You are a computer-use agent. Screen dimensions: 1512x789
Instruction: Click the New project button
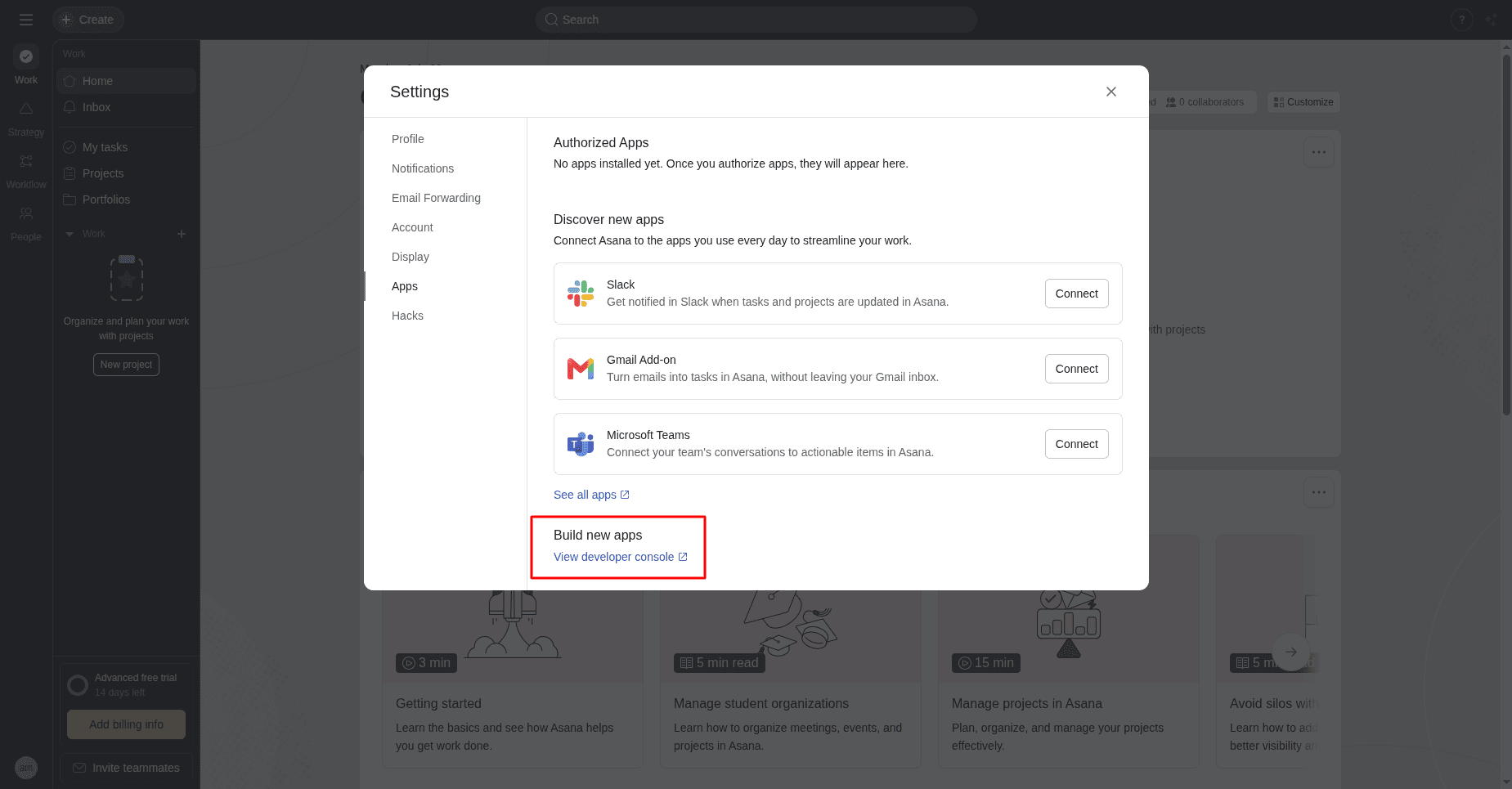[x=126, y=365]
